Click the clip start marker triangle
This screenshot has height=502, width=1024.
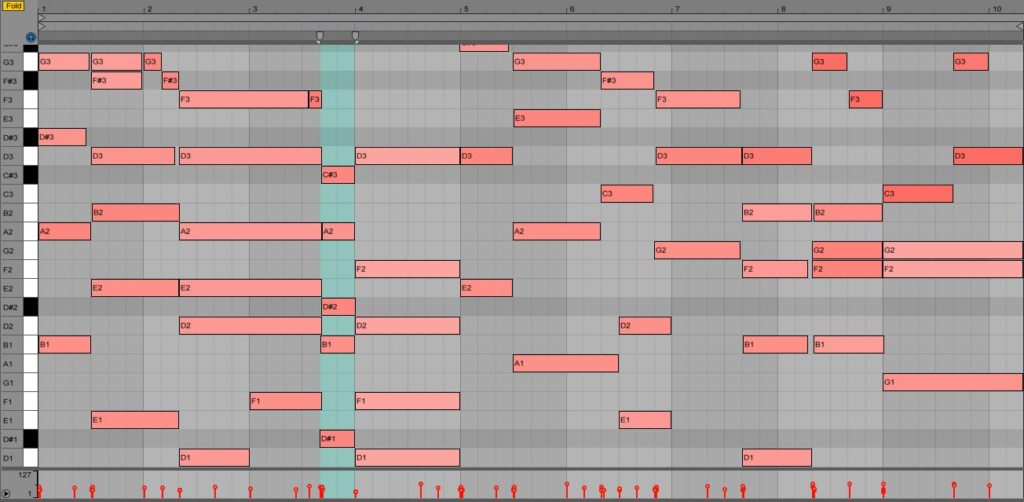pos(42,17)
